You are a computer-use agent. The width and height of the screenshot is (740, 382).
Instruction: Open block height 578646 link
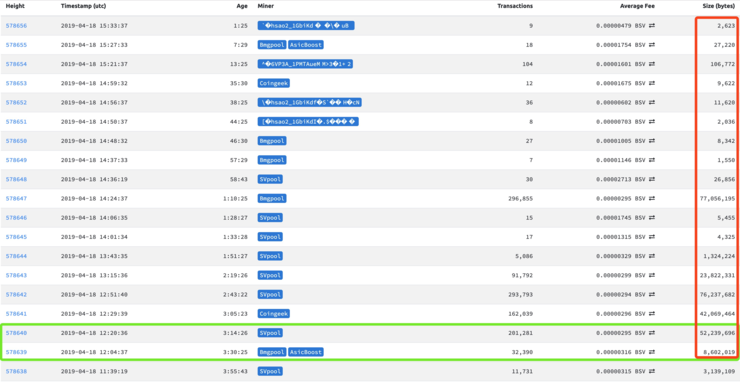tap(16, 218)
